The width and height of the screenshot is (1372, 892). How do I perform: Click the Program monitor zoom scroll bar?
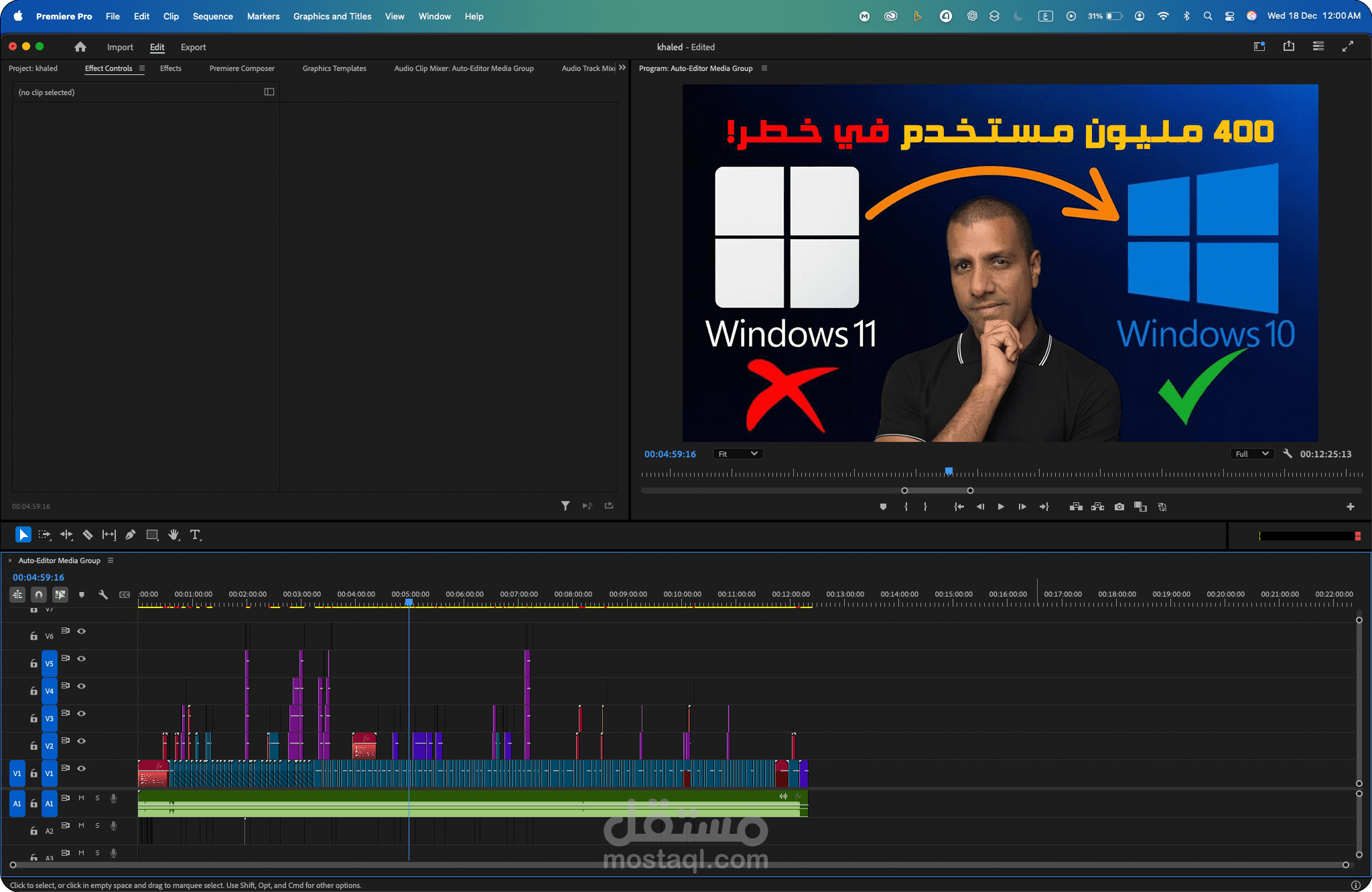pyautogui.click(x=937, y=490)
